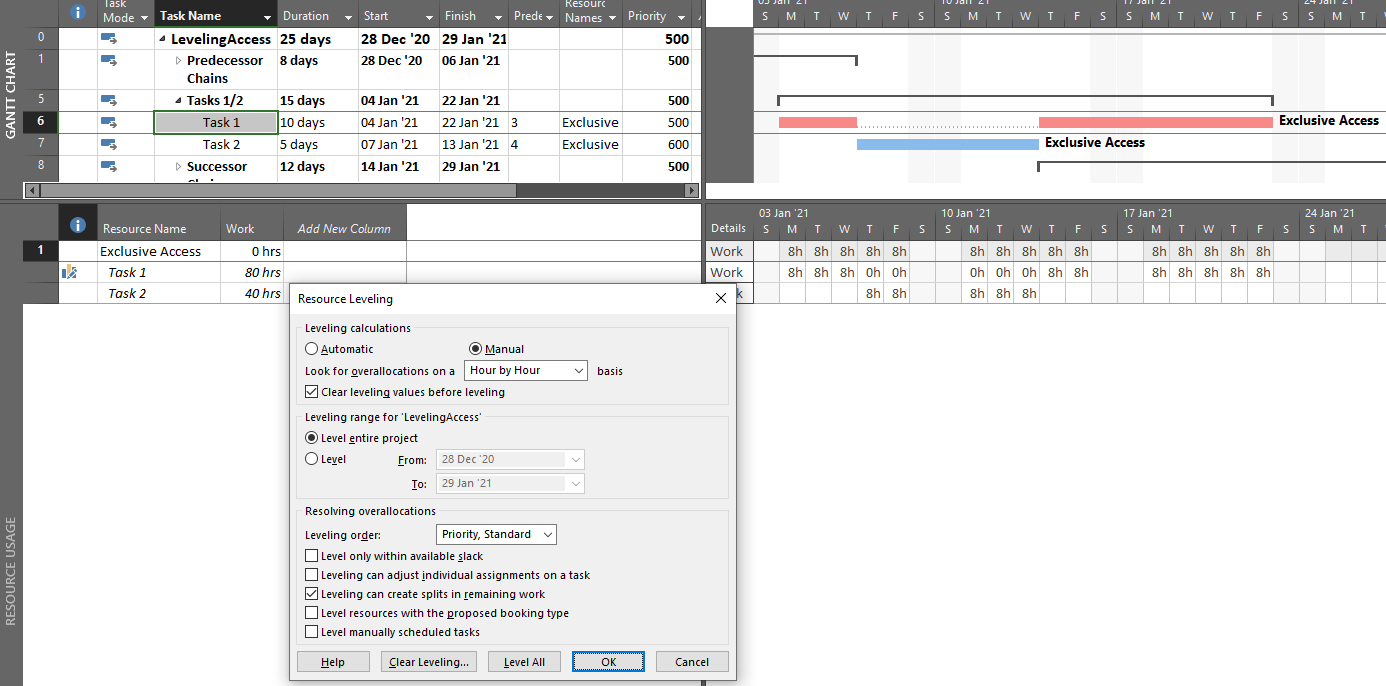Click the Clear Leveling... button
Screen dimensions: 1386x686
click(x=429, y=662)
